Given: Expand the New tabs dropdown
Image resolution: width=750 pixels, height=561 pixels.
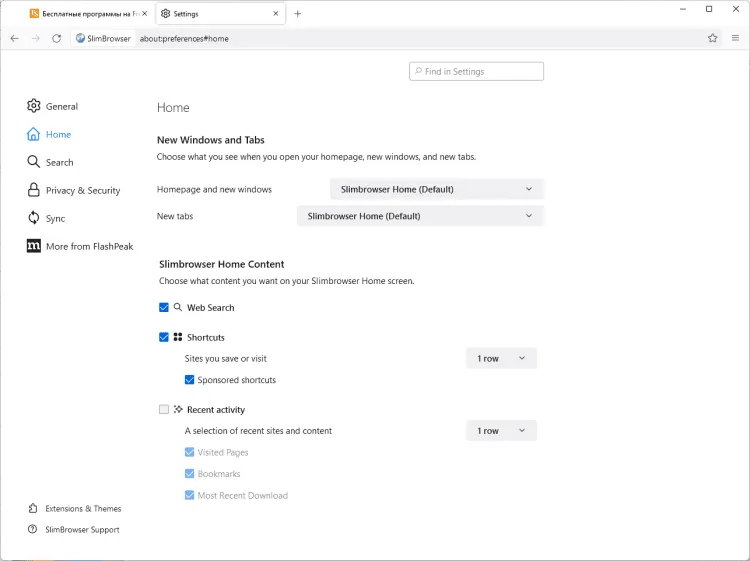Looking at the screenshot, I should tap(420, 216).
